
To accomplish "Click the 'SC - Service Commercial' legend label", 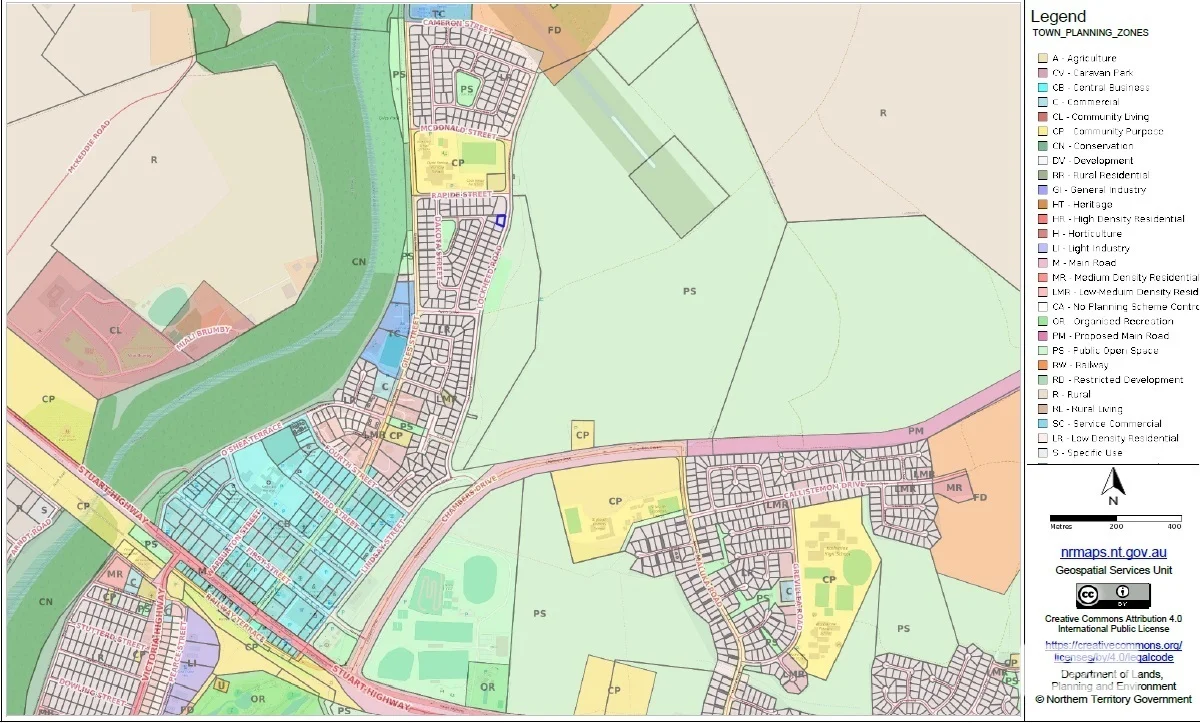I will 1108,424.
